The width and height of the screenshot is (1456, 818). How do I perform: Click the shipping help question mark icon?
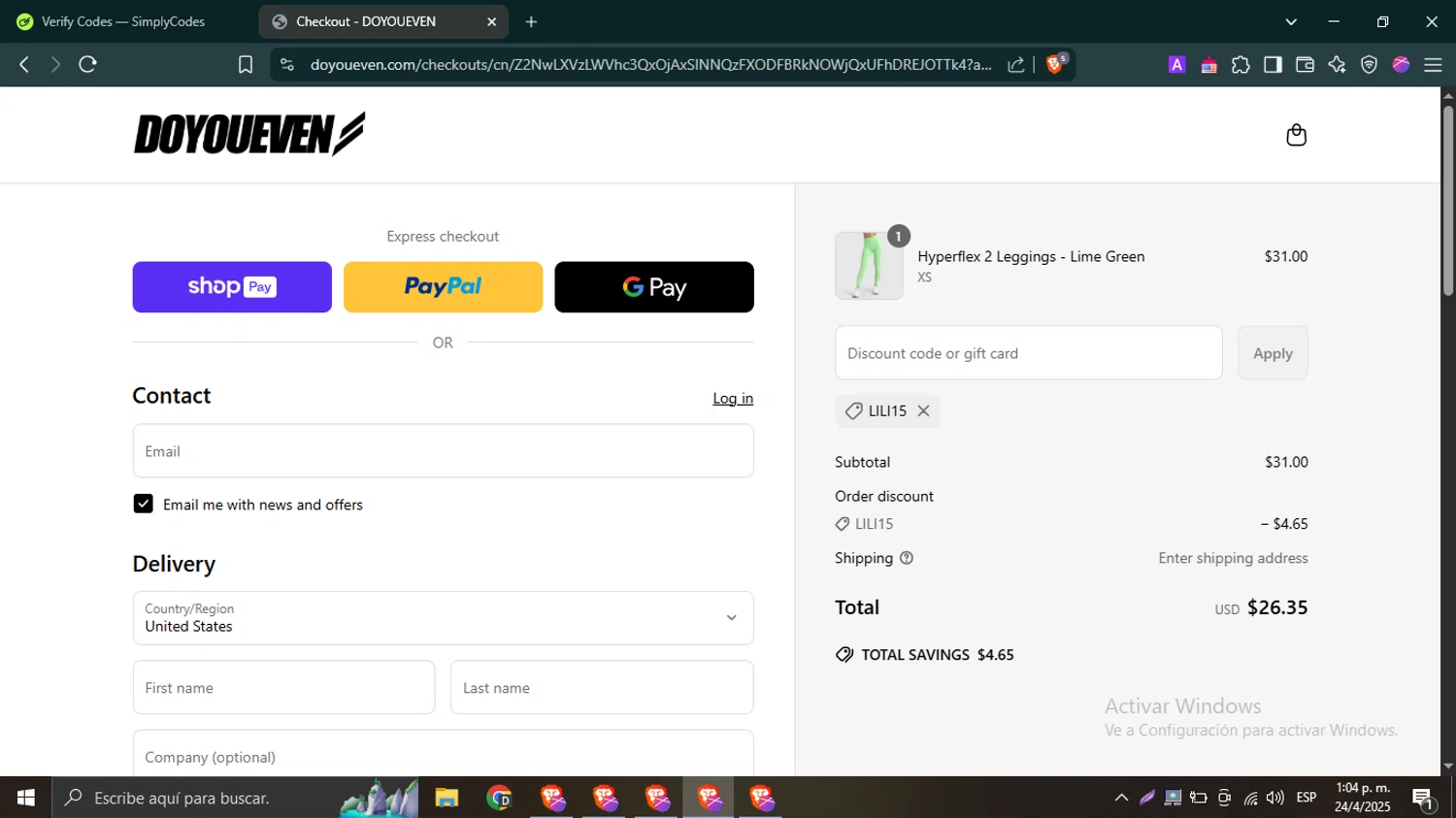pyautogui.click(x=907, y=558)
